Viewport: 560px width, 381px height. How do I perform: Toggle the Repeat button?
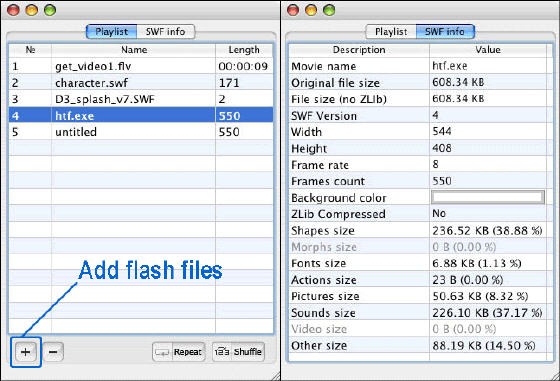(179, 352)
